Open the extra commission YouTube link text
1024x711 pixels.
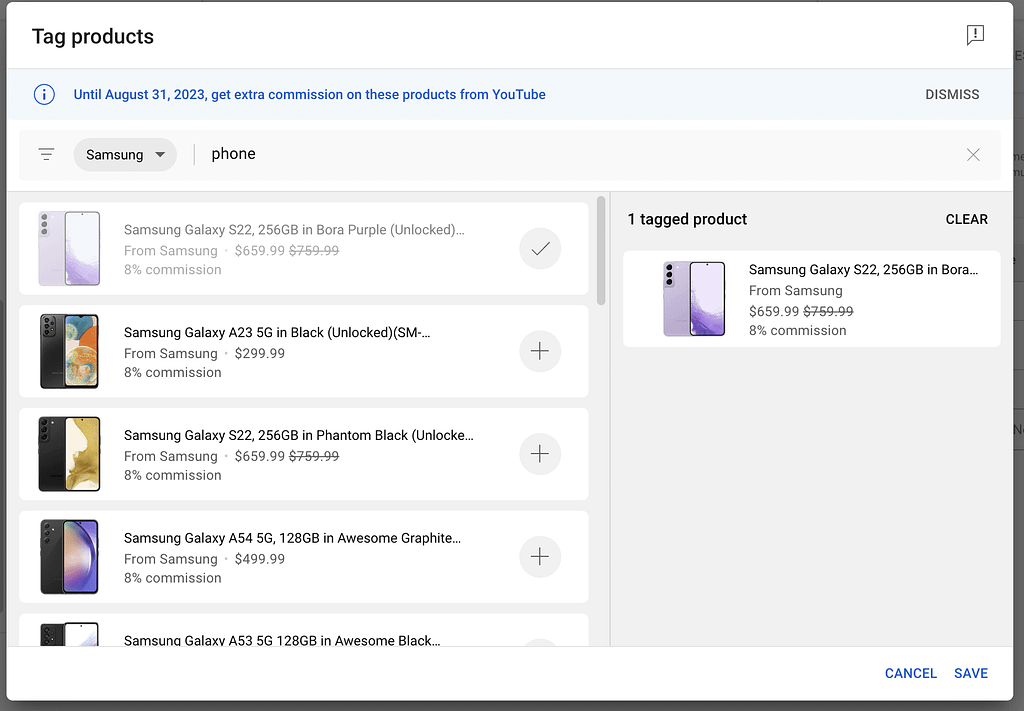click(x=310, y=95)
